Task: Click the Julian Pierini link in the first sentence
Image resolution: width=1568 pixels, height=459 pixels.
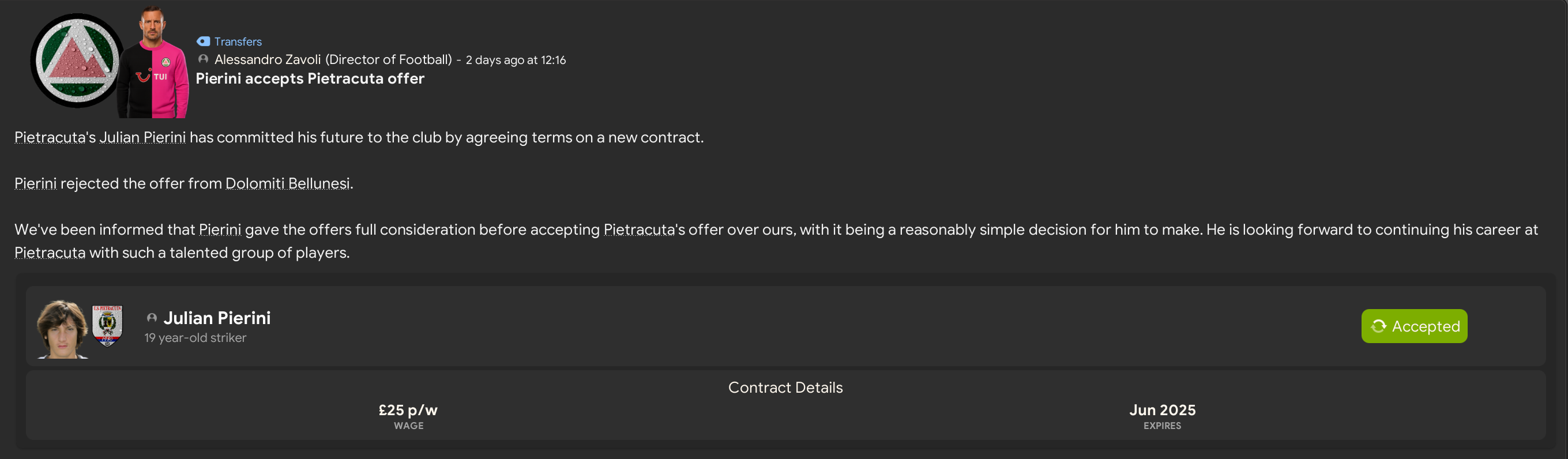Action: click(142, 138)
